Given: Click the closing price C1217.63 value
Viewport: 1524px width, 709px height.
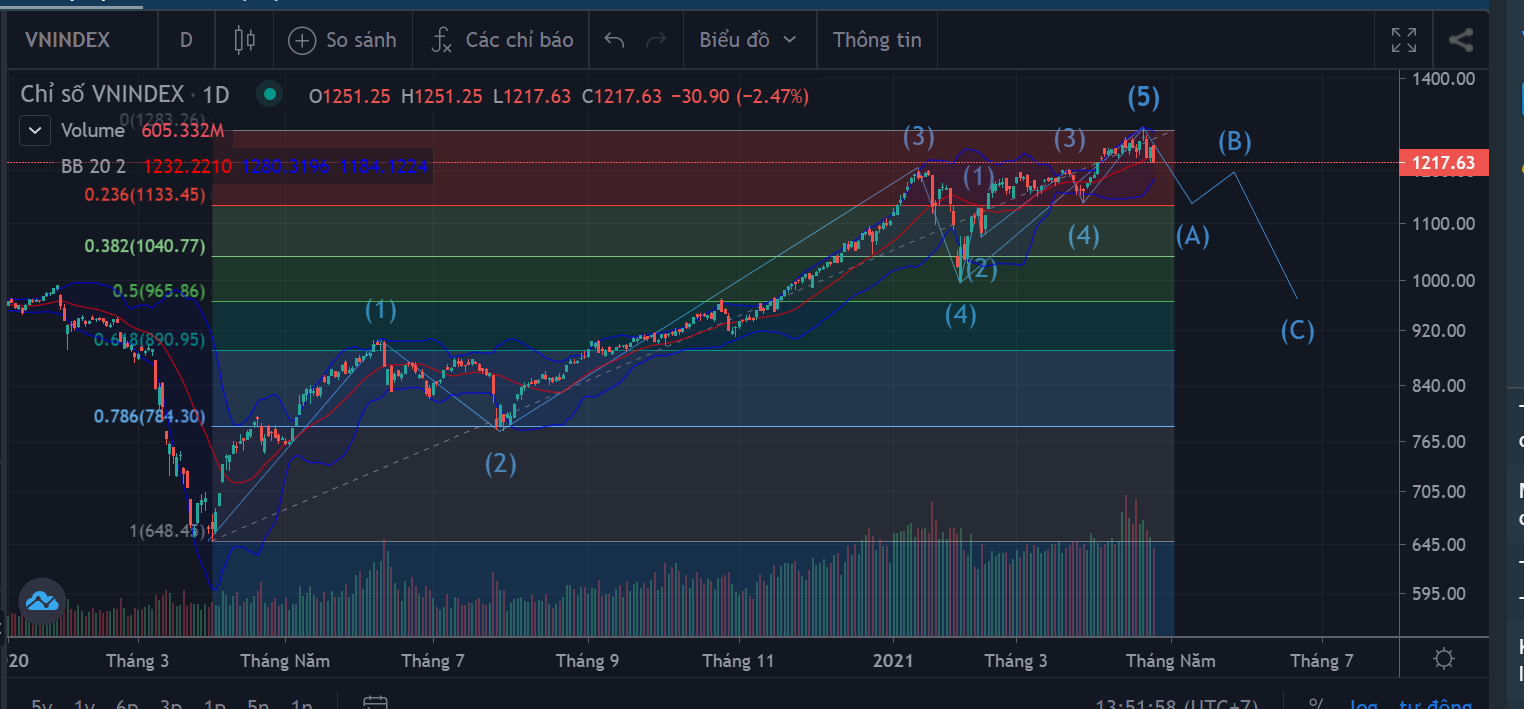Looking at the screenshot, I should coord(622,96).
